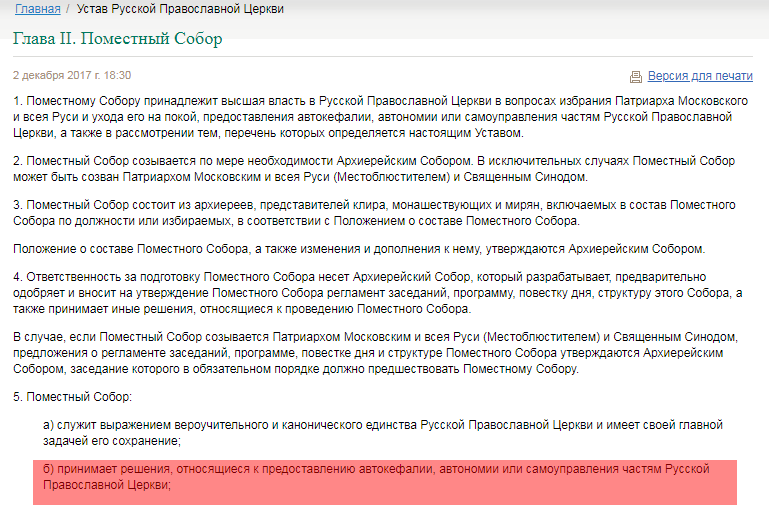The height and width of the screenshot is (506, 778).
Task: Open the Главная breadcrumb link
Action: click(37, 9)
